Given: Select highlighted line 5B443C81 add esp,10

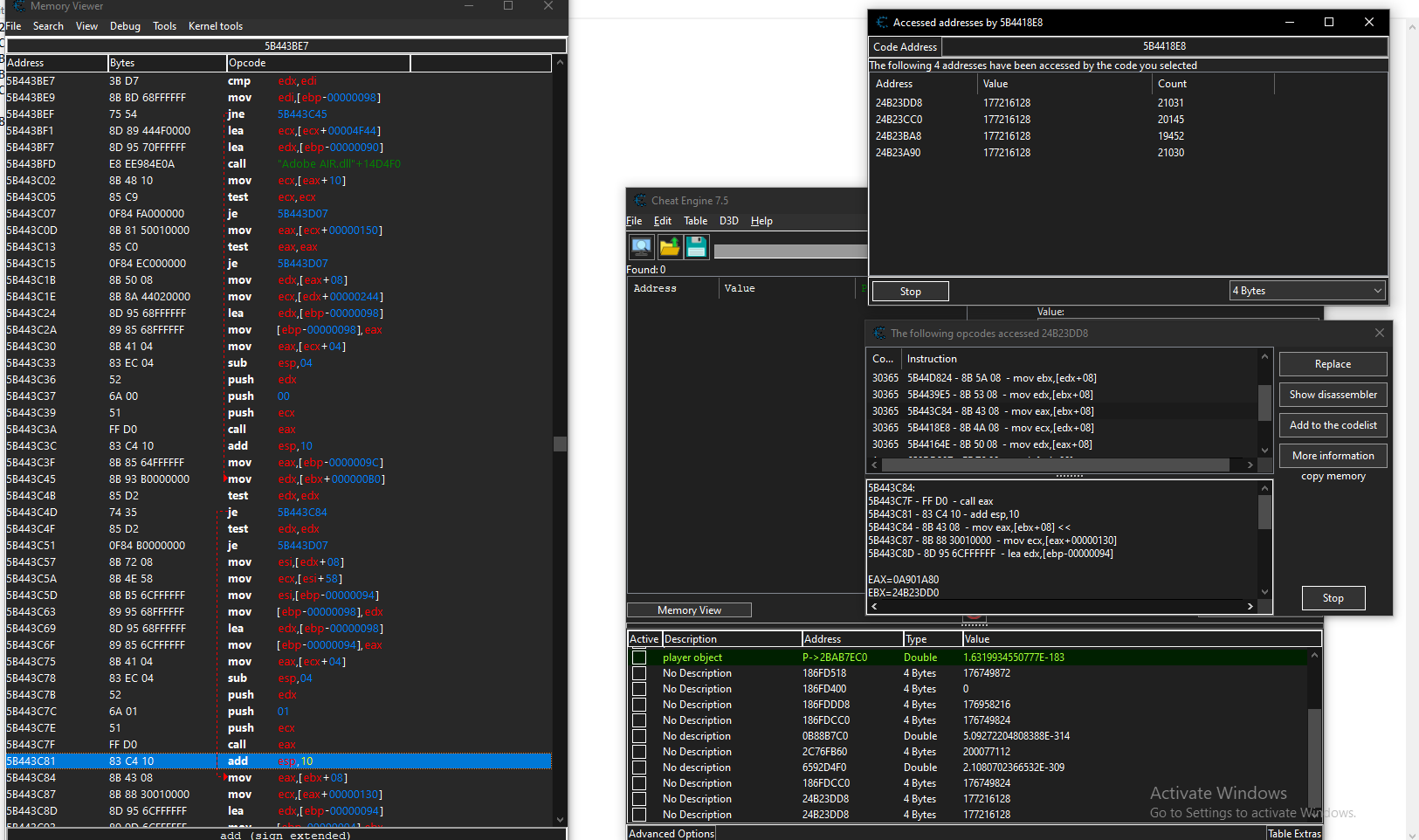Looking at the screenshot, I should point(279,761).
